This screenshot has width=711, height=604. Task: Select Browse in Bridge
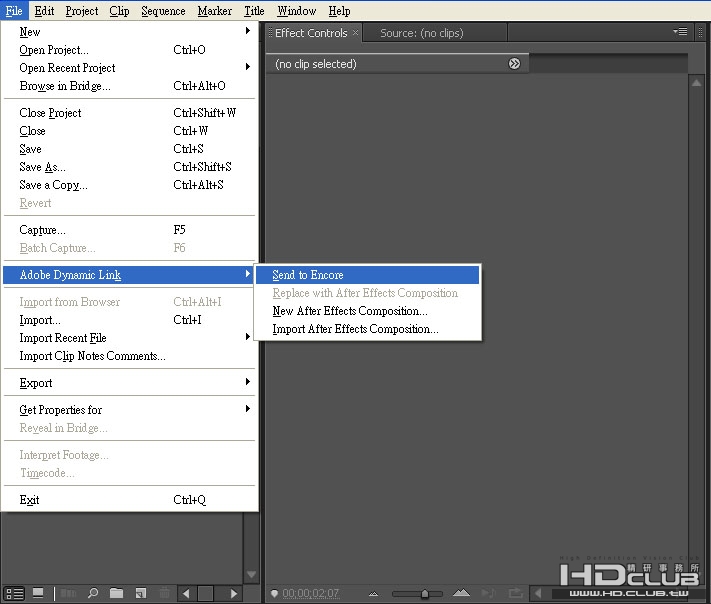[129, 86]
